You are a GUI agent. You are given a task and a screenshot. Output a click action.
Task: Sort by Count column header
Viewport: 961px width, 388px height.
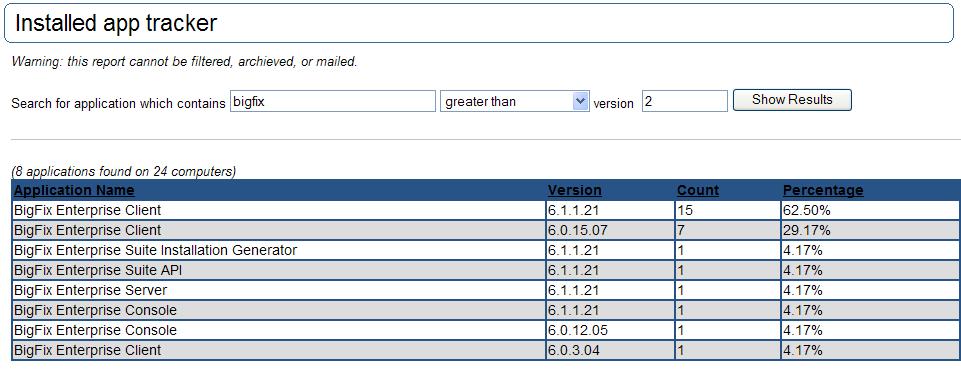pos(697,190)
